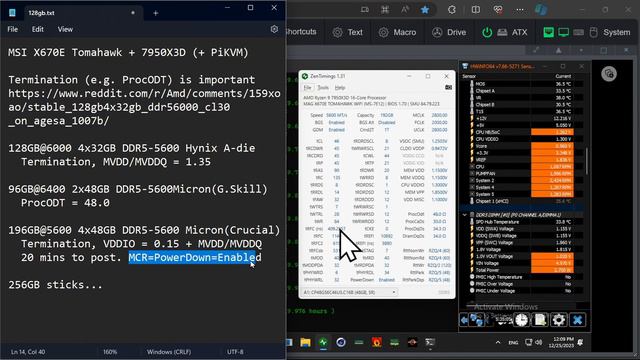Click the 160% zoom level in status bar

click(x=110, y=351)
